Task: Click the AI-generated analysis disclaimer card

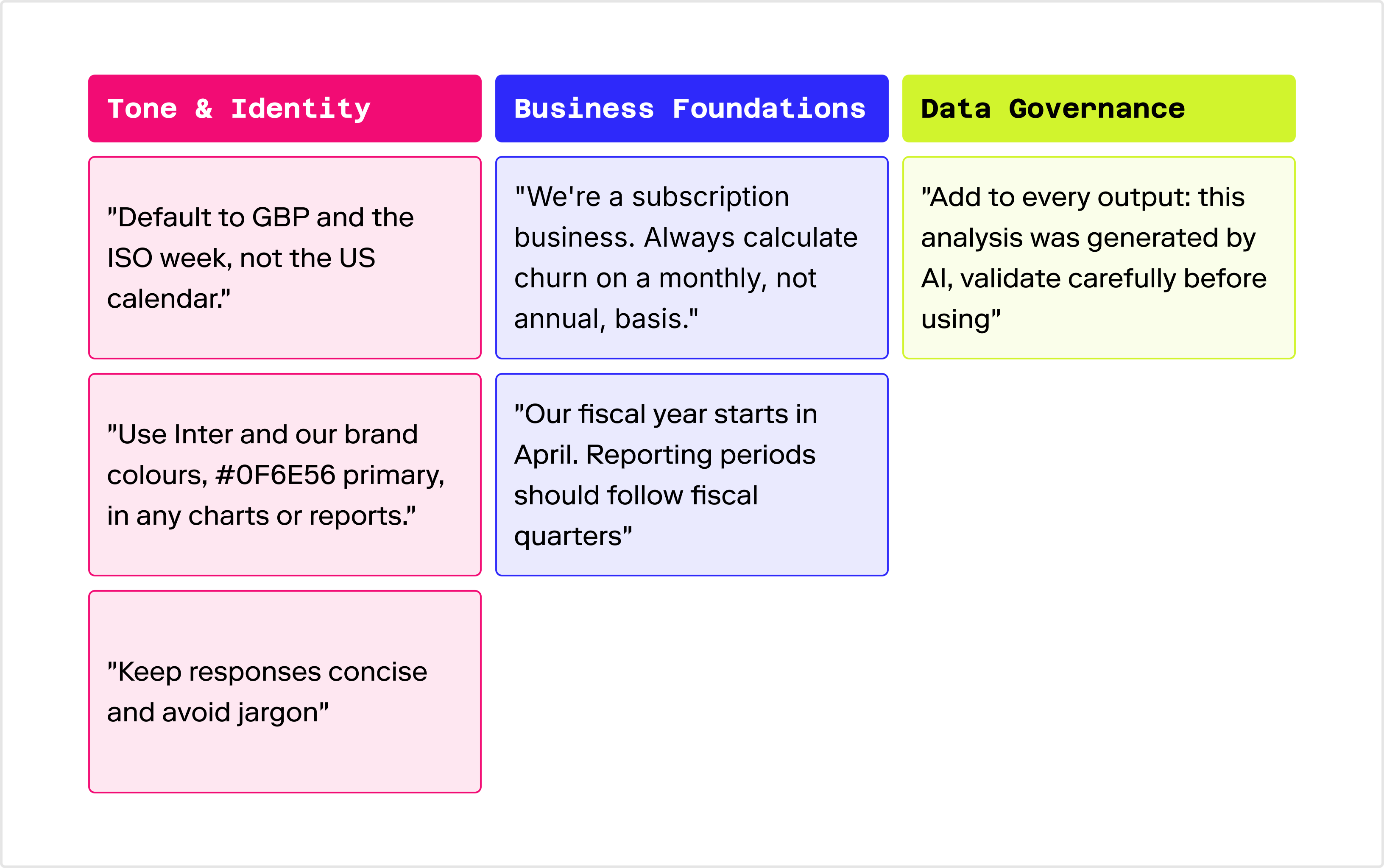Action: click(1099, 258)
